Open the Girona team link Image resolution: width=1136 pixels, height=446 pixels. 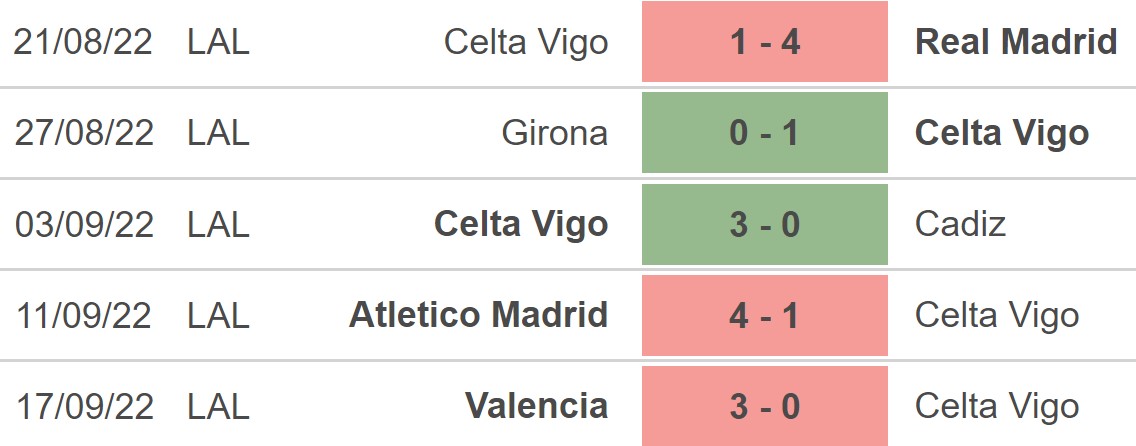click(555, 133)
